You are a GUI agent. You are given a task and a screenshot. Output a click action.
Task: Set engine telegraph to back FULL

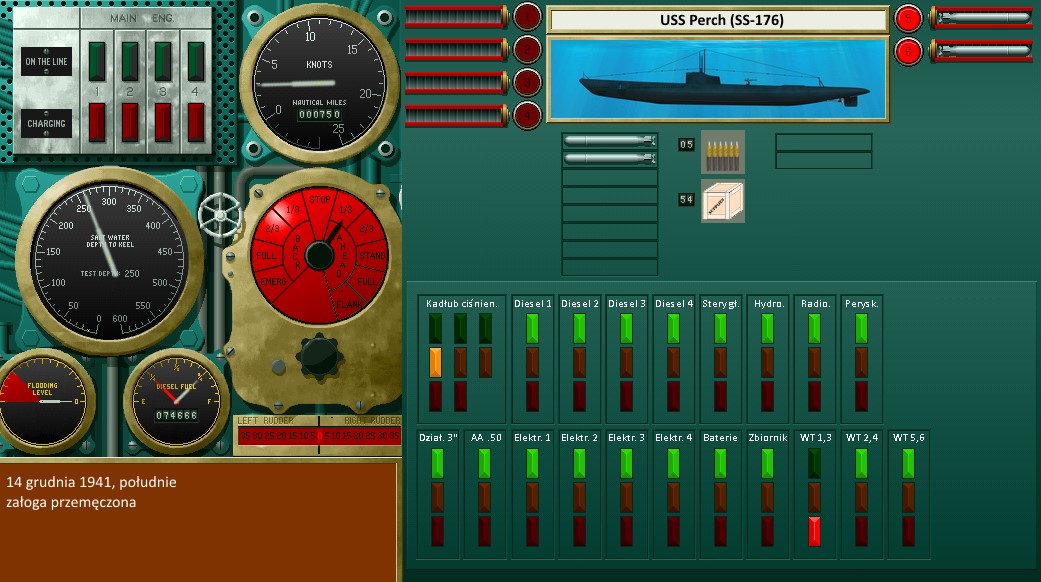pos(266,256)
